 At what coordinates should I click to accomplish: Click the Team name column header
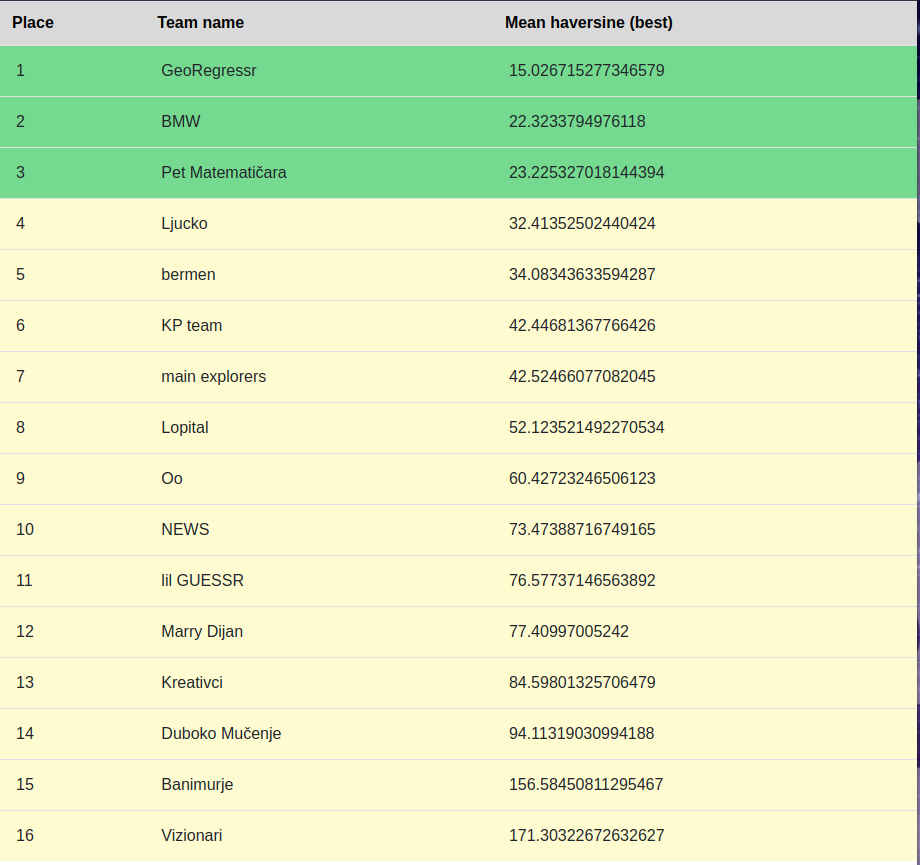pos(200,23)
